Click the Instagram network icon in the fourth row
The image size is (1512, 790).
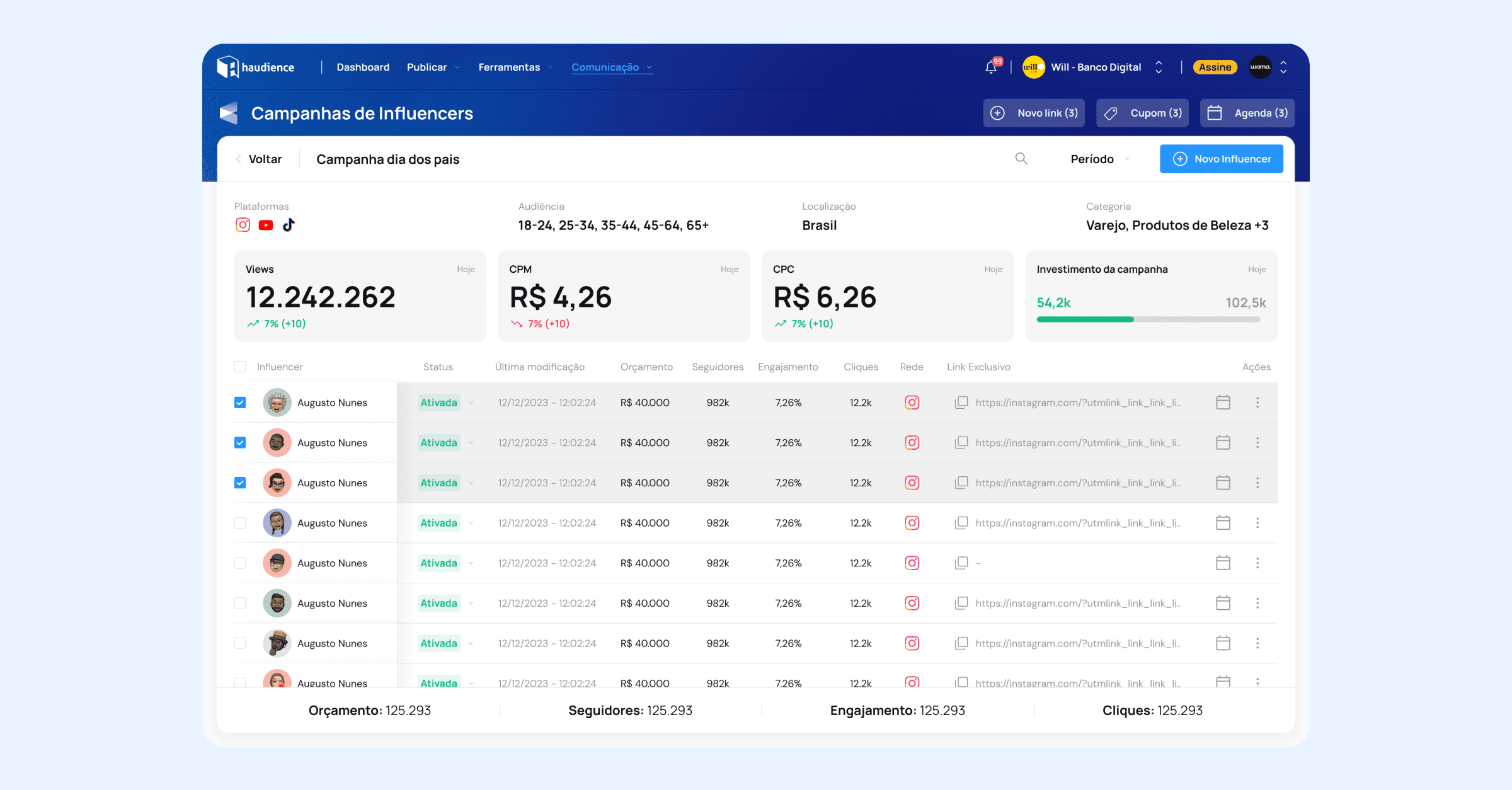(x=912, y=523)
